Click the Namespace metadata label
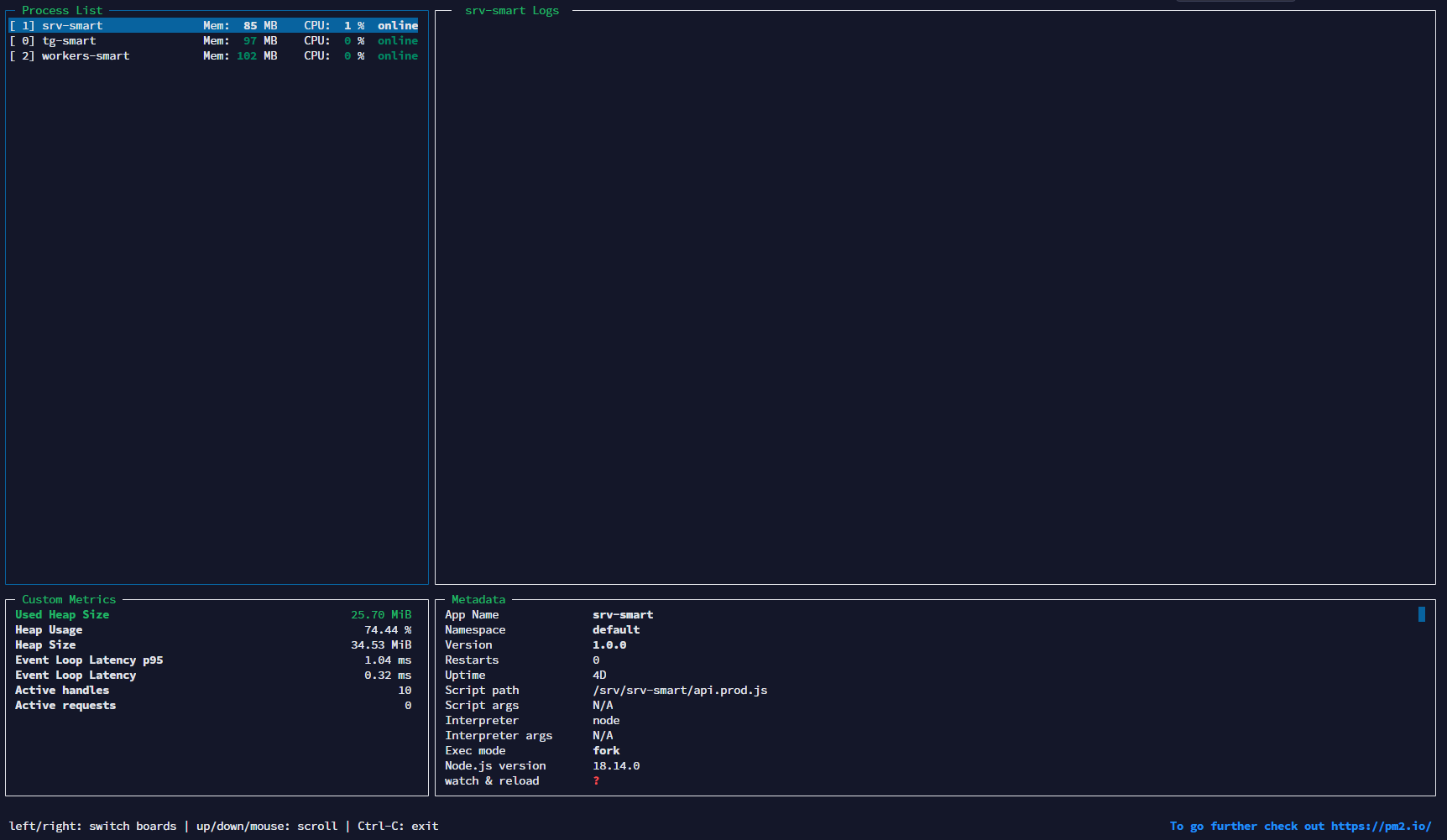This screenshot has width=1447, height=840. [x=475, y=630]
